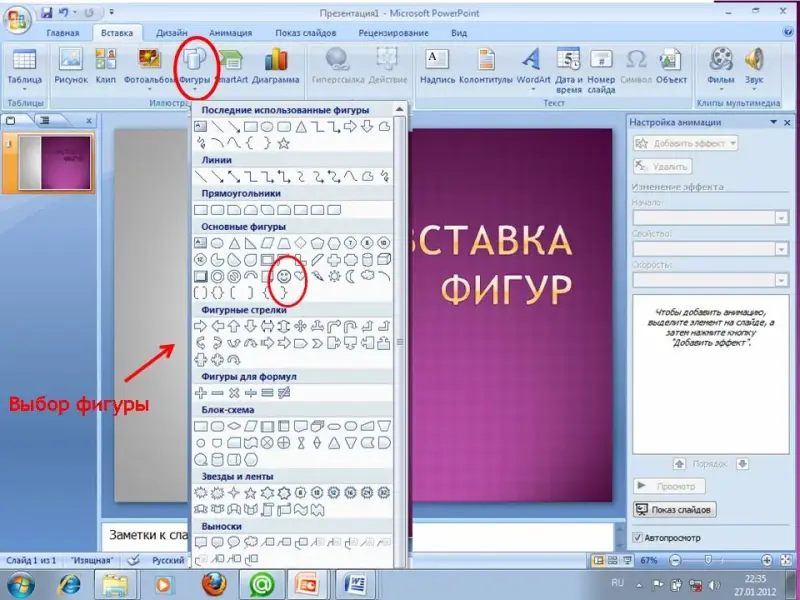Screen dimensions: 800x600
Task: Open the Добавить эффект dropdown
Action: 687,143
